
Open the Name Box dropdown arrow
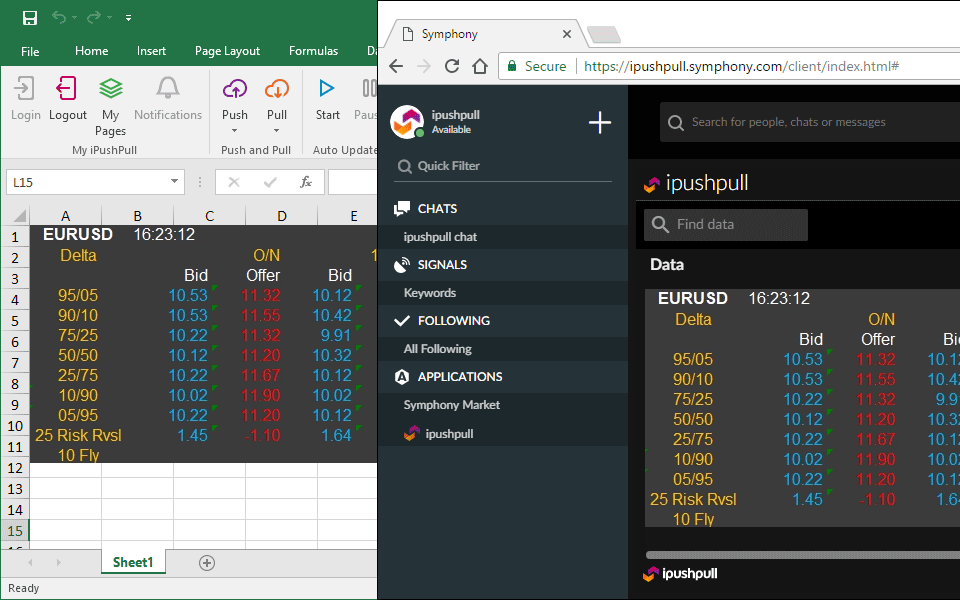pyautogui.click(x=174, y=181)
